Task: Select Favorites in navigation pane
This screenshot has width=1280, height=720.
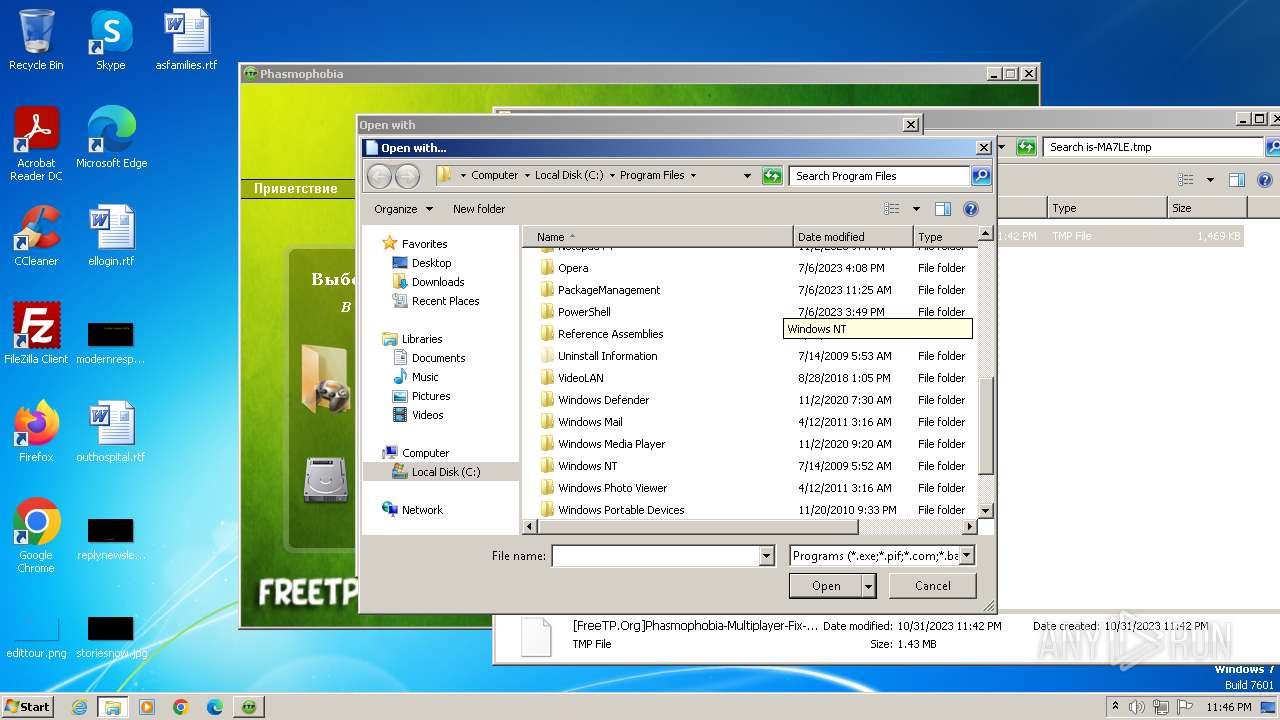Action: click(x=424, y=244)
